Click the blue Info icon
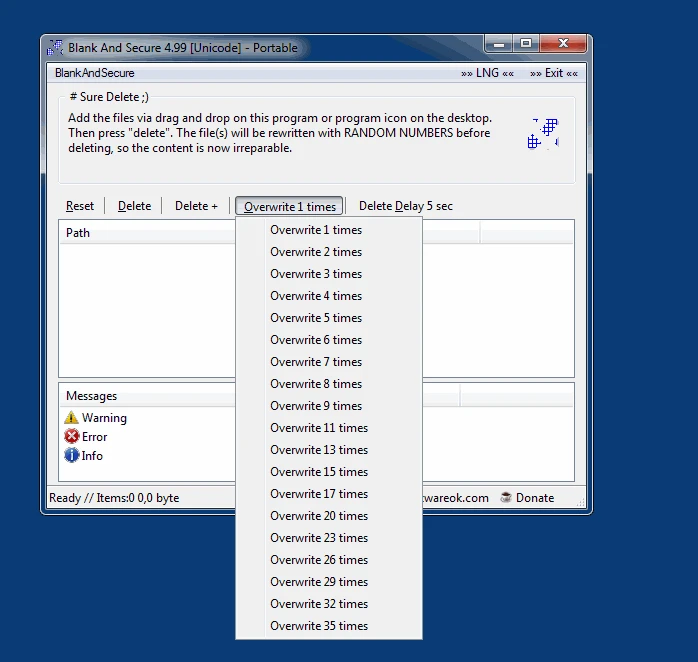698x662 pixels. pos(71,455)
